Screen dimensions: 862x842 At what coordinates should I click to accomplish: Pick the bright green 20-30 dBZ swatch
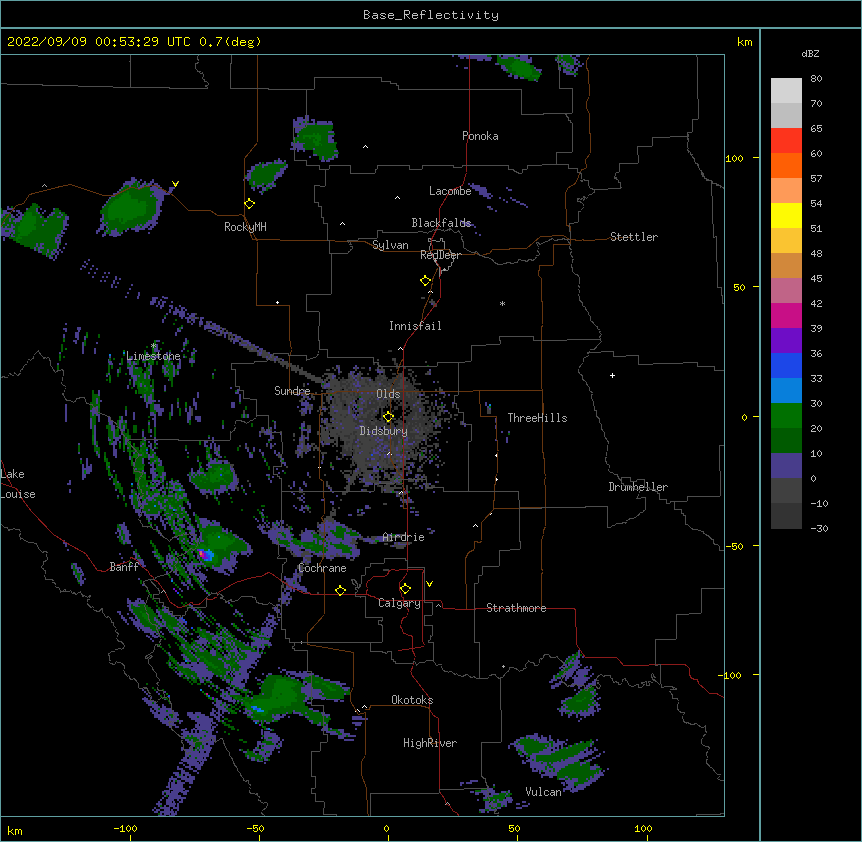point(786,416)
